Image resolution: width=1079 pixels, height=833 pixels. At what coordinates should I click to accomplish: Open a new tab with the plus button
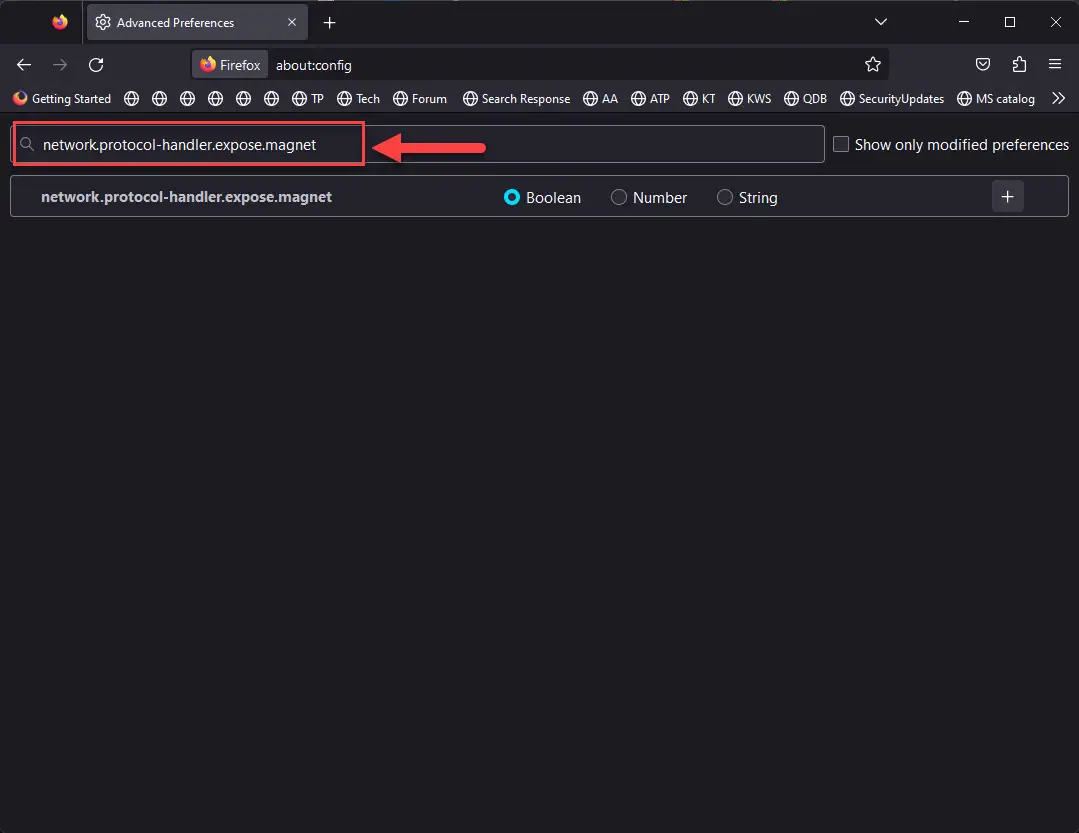click(x=330, y=23)
